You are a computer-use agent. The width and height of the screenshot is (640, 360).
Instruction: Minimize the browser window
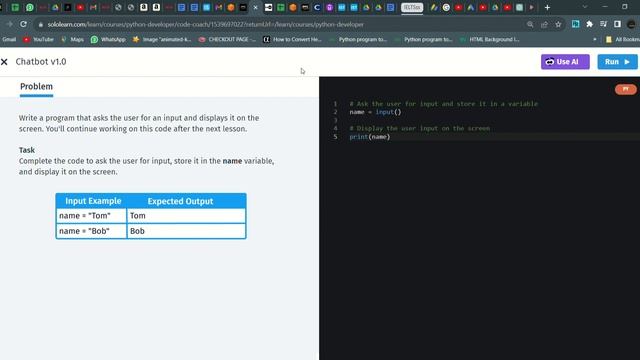click(605, 7)
